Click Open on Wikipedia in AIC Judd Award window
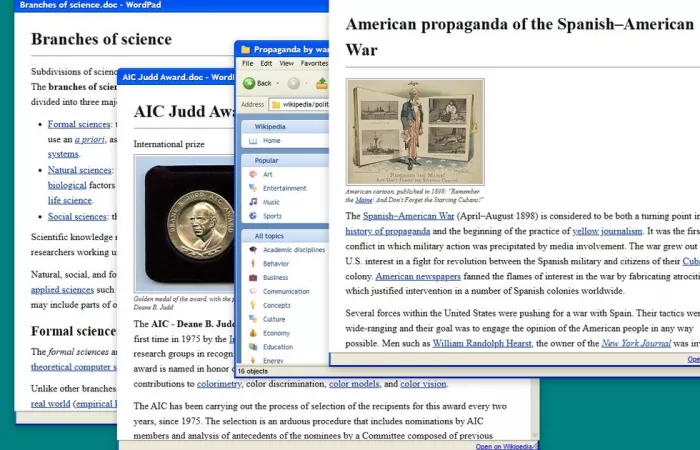The width and height of the screenshot is (700, 450). 505,446
